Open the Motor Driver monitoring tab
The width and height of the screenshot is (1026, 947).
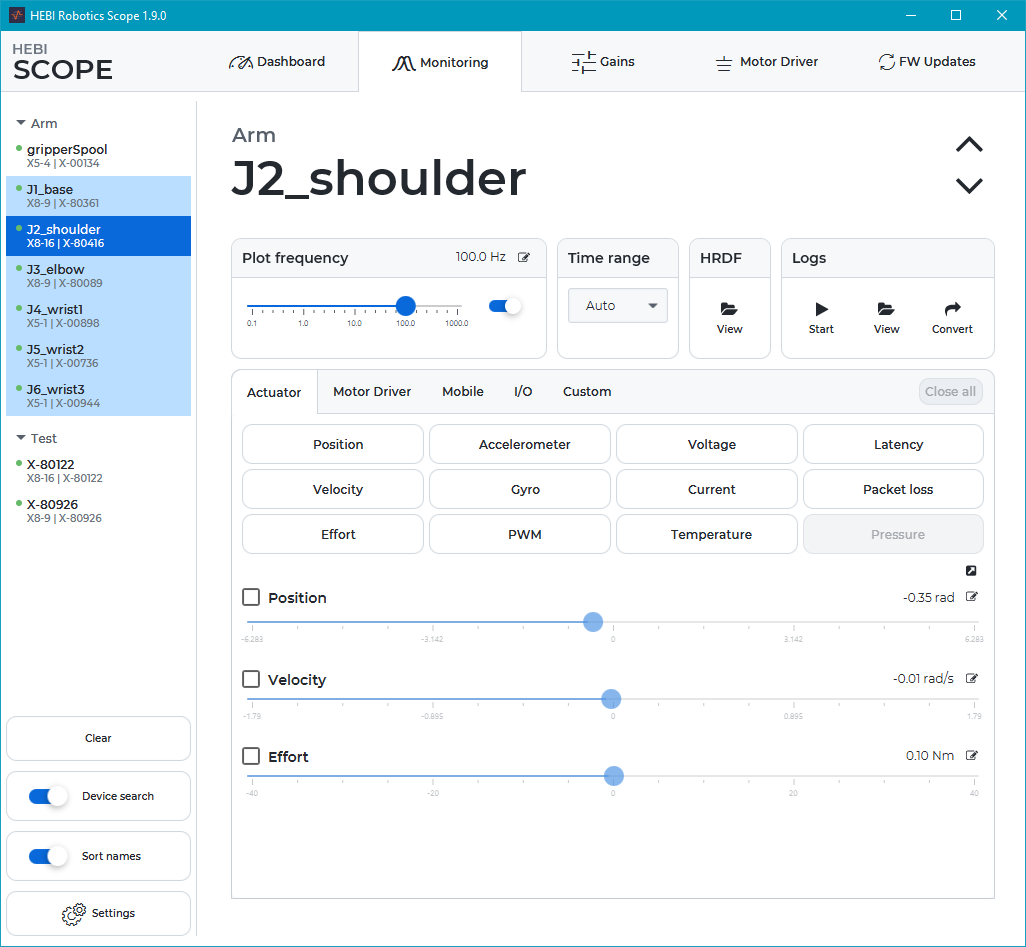(371, 391)
